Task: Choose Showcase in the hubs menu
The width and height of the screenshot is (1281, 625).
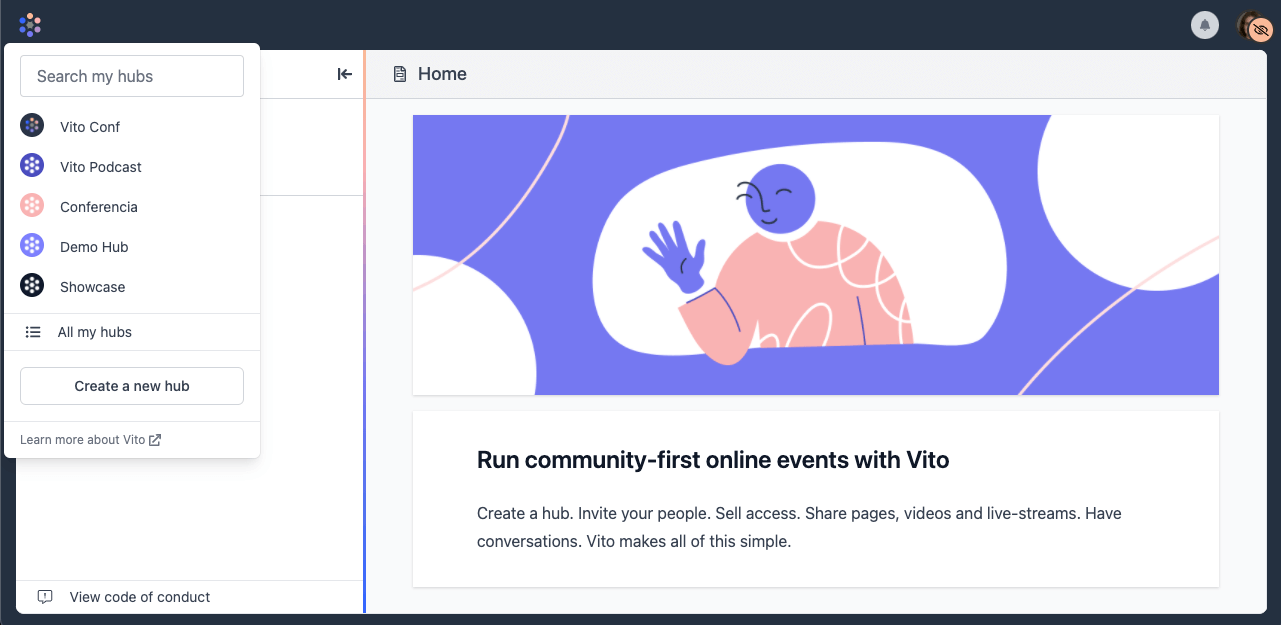Action: [x=93, y=287]
